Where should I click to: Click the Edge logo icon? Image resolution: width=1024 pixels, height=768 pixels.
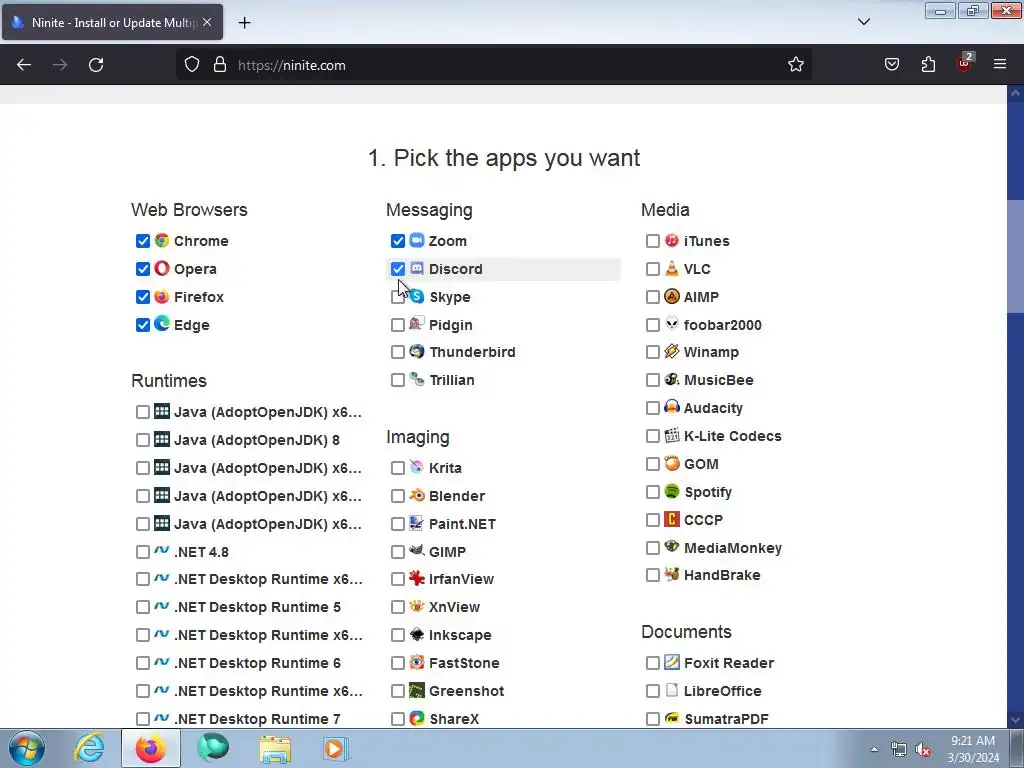[x=162, y=324]
